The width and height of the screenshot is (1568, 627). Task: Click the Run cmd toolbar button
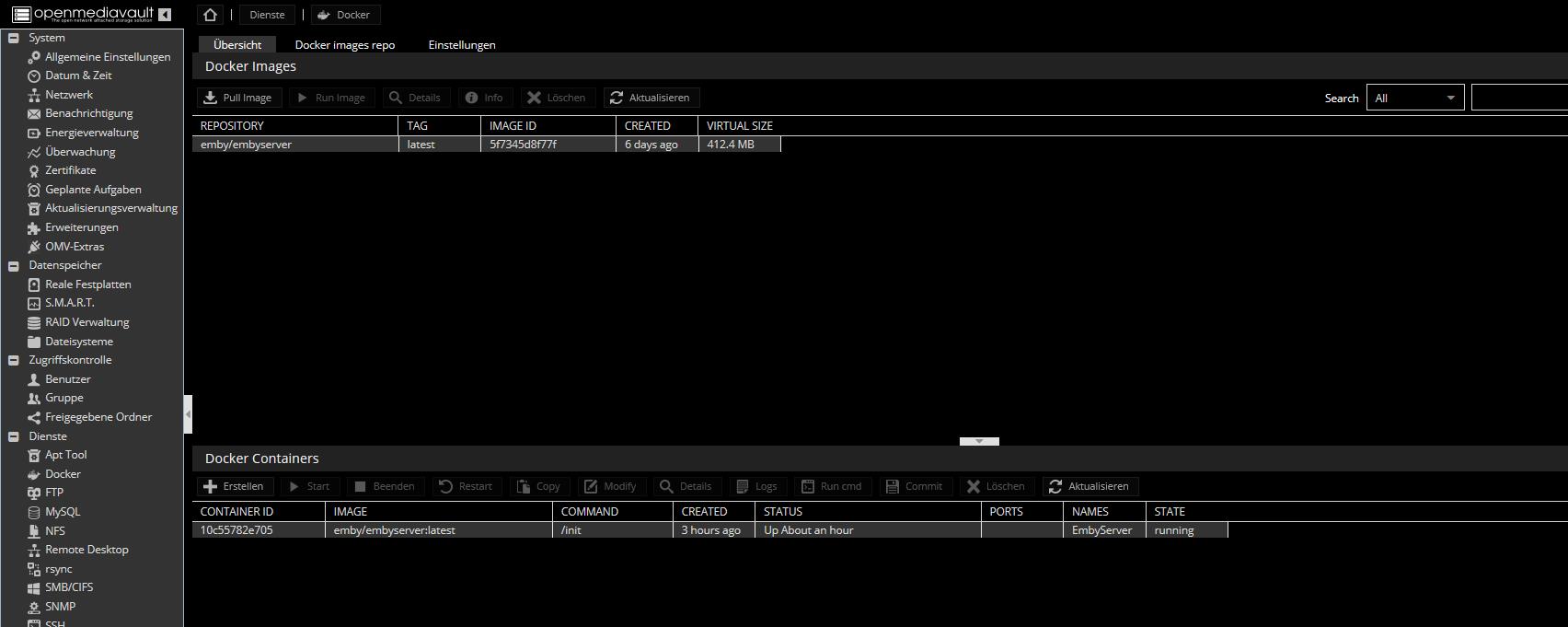tap(832, 486)
